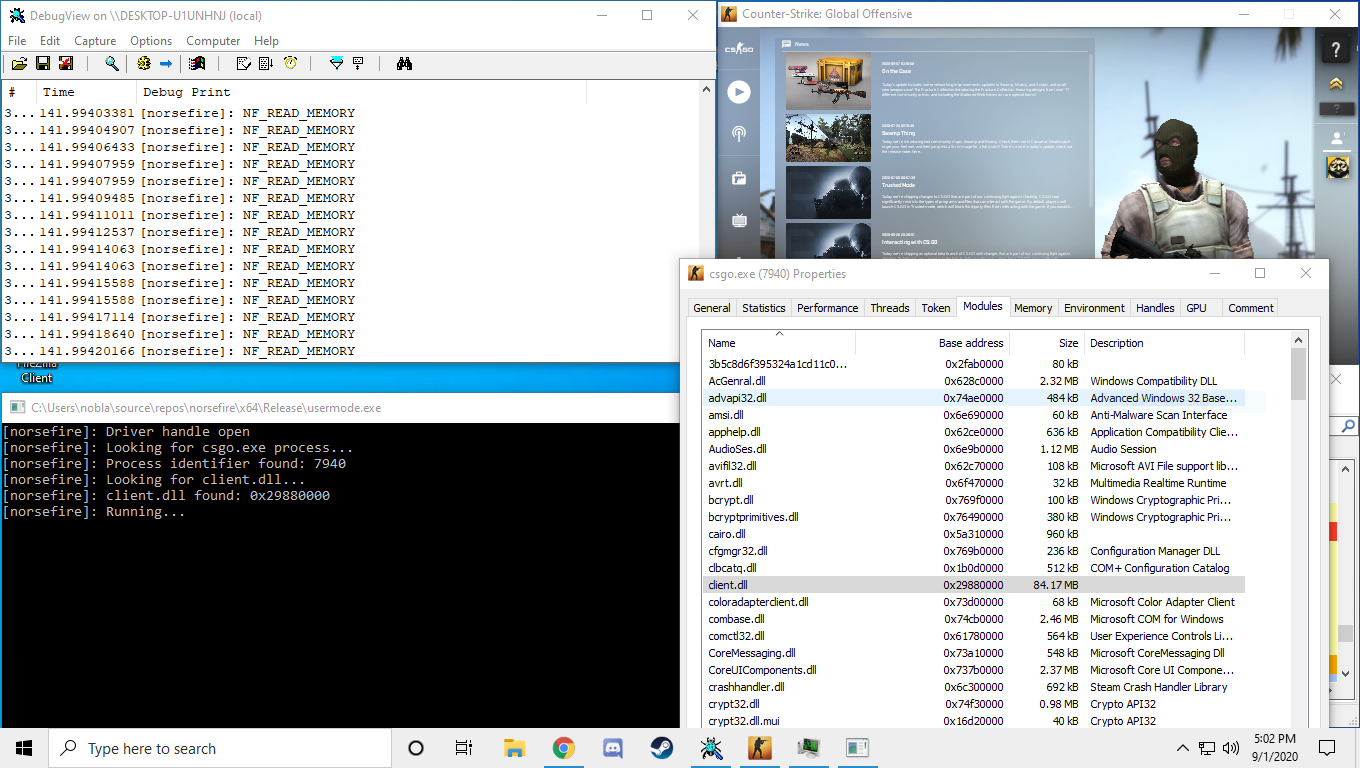
Task: Click the friends list person icon in CS:GO
Action: [1336, 138]
